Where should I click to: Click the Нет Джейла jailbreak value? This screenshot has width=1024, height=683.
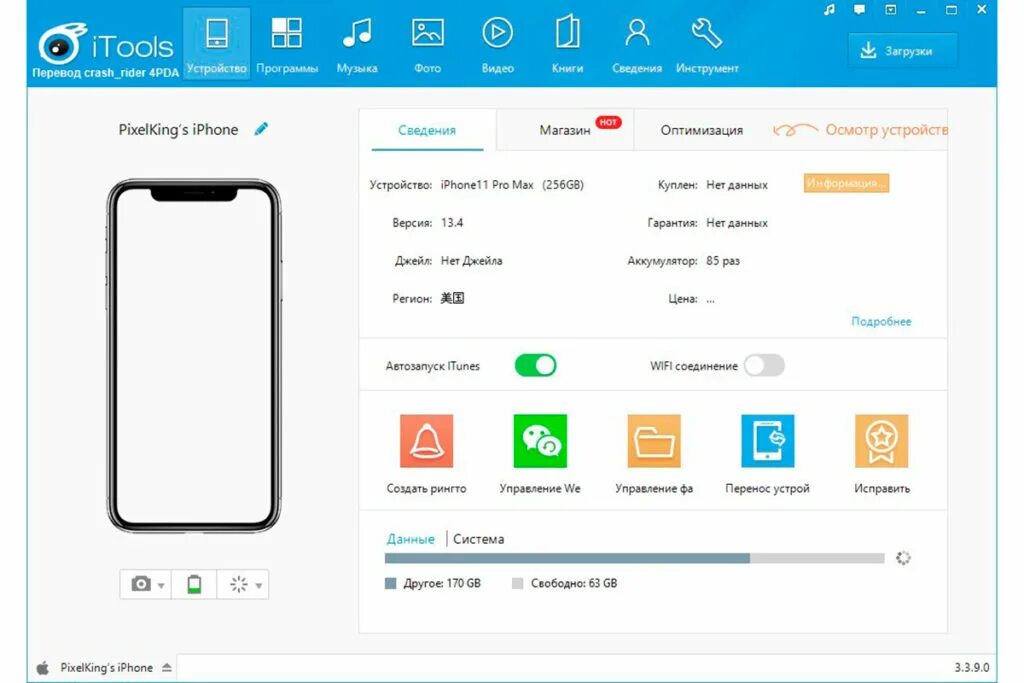tap(472, 261)
